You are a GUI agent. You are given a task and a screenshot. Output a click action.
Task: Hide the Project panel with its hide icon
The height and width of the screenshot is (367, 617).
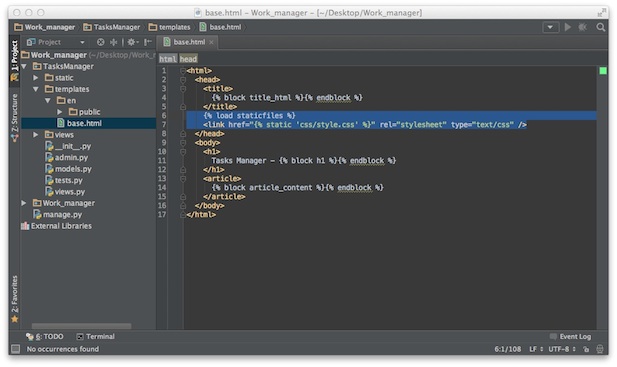tap(148, 42)
